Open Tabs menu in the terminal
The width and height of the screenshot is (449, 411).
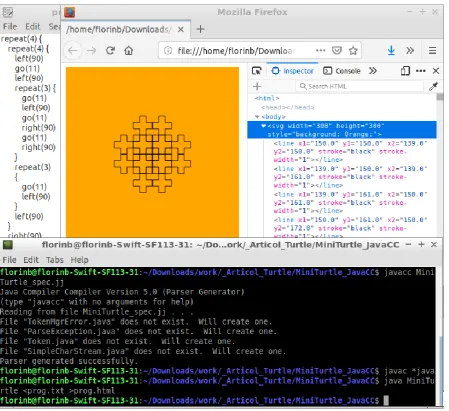tap(55, 260)
